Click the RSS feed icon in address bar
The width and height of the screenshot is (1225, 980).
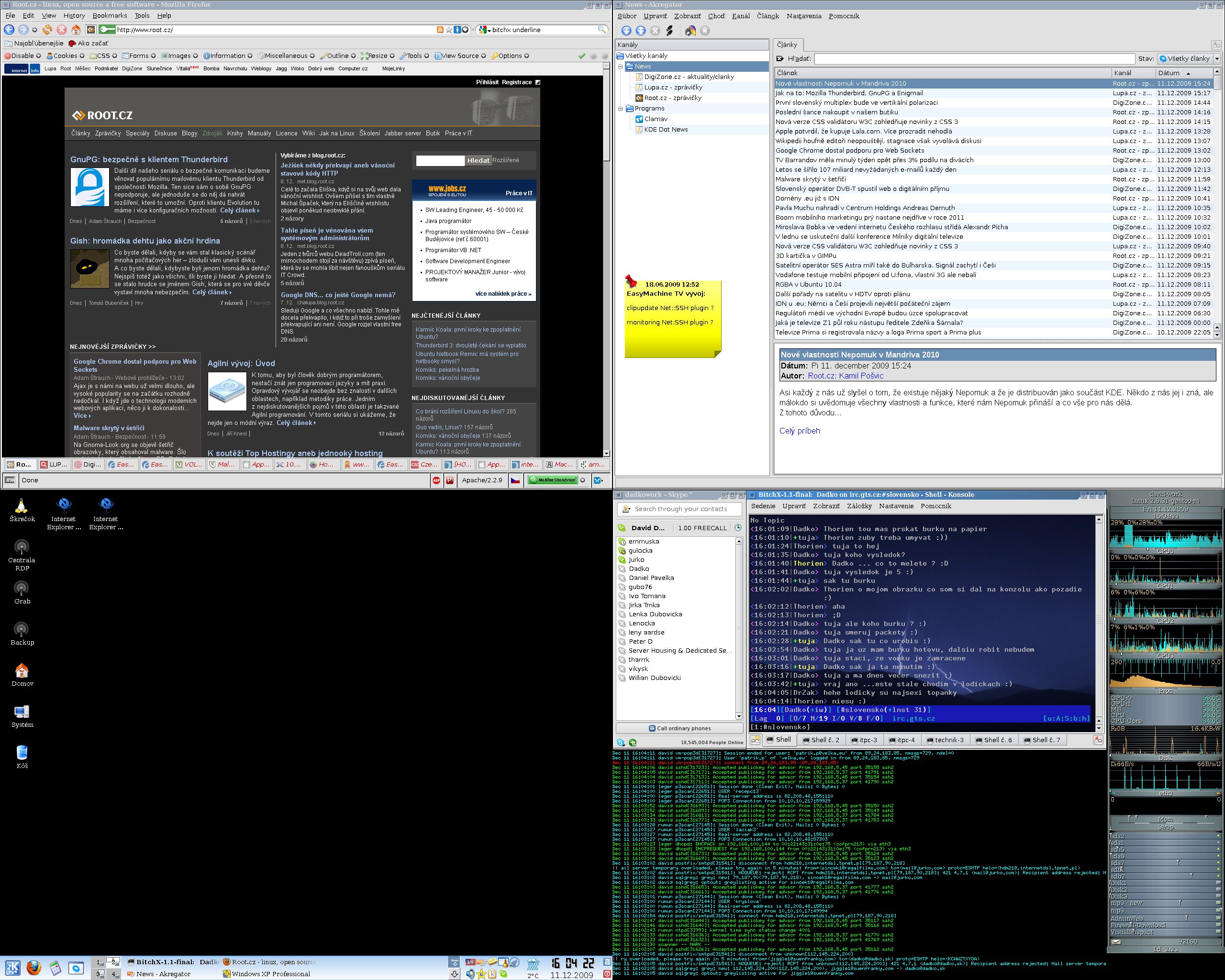439,30
